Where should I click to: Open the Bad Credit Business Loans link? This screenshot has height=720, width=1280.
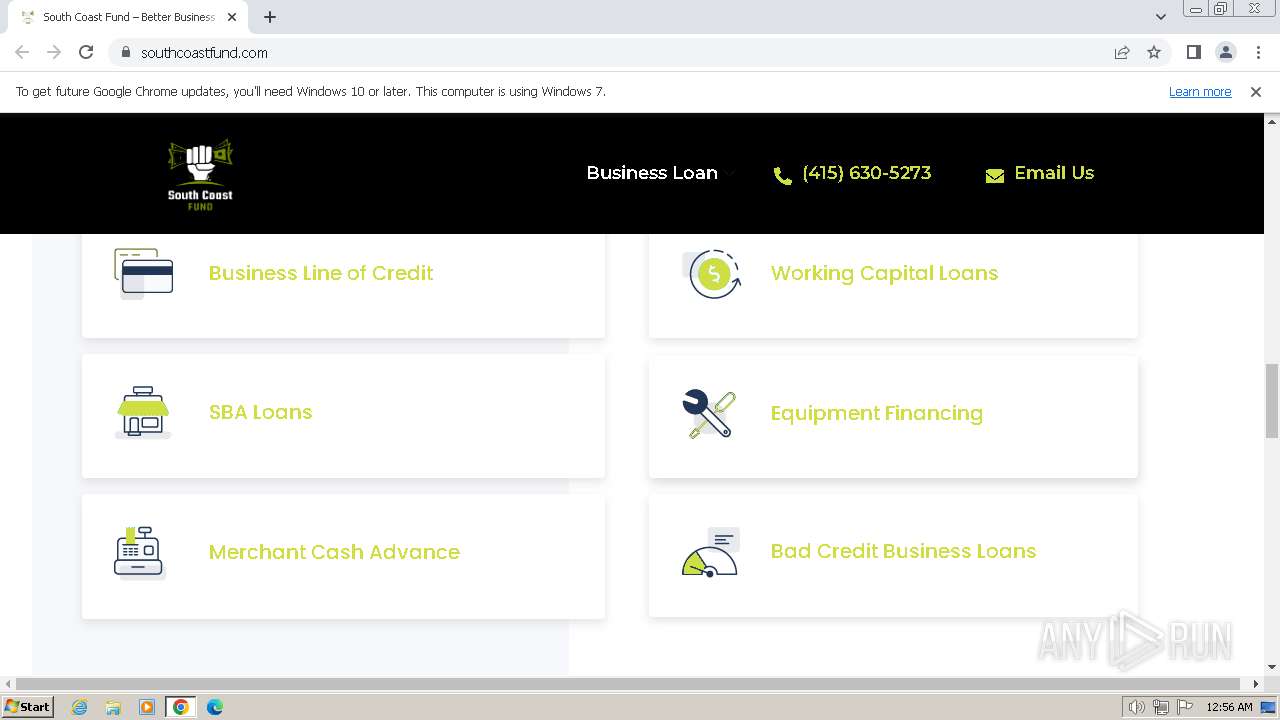click(903, 551)
